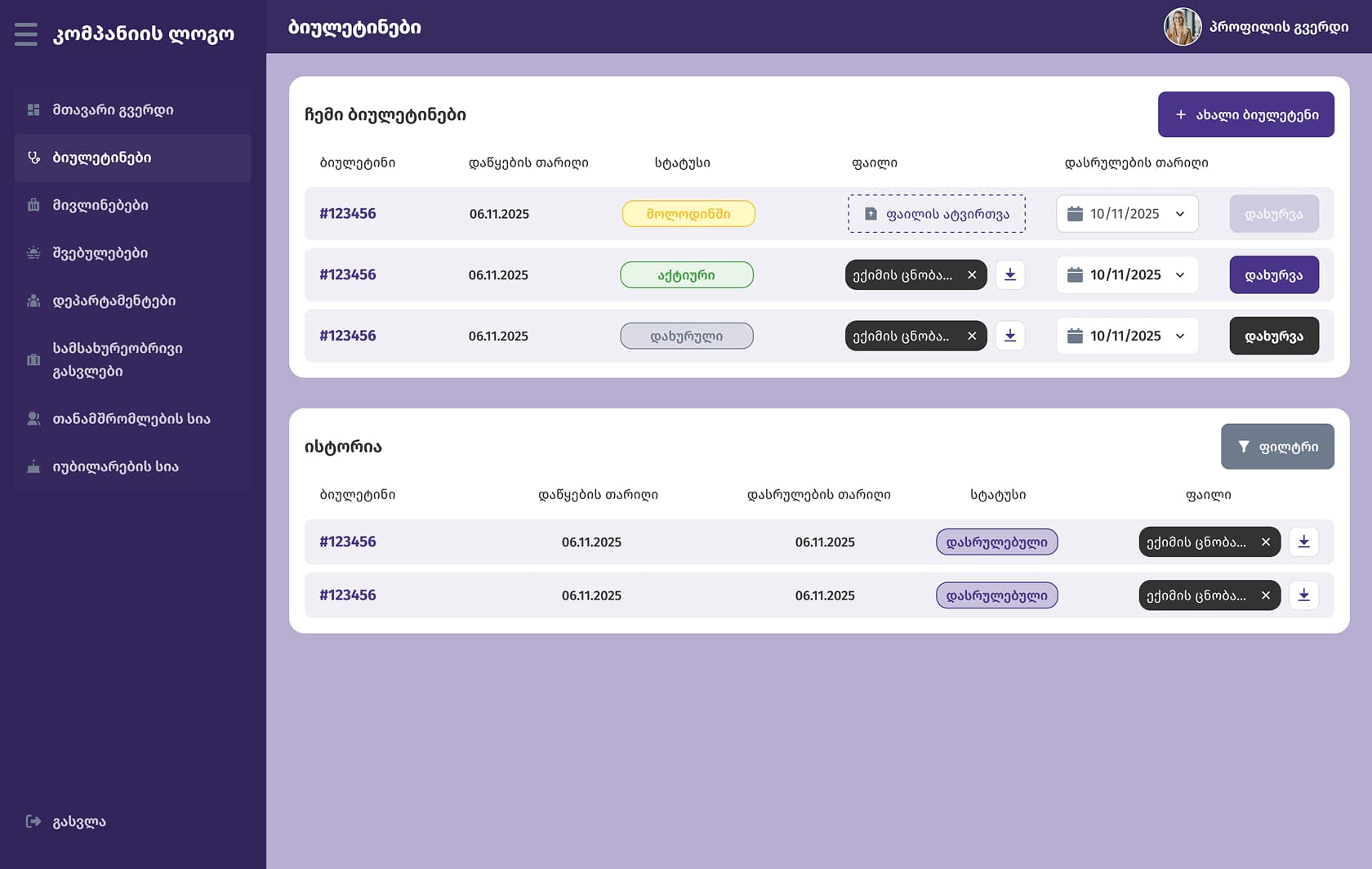Download the ექიმის ცნობა file from active bulletin

point(1009,274)
